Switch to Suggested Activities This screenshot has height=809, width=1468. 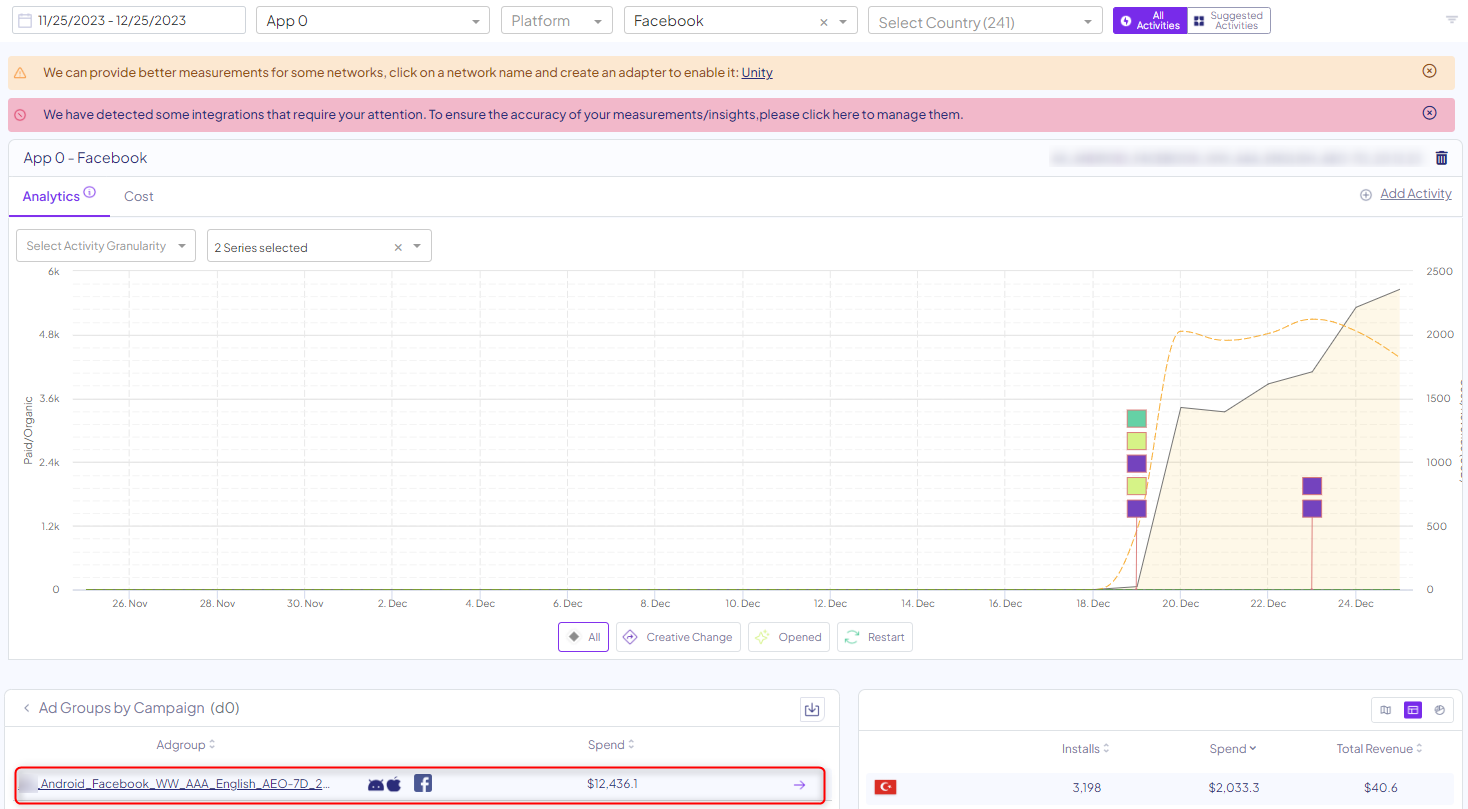pos(1229,21)
